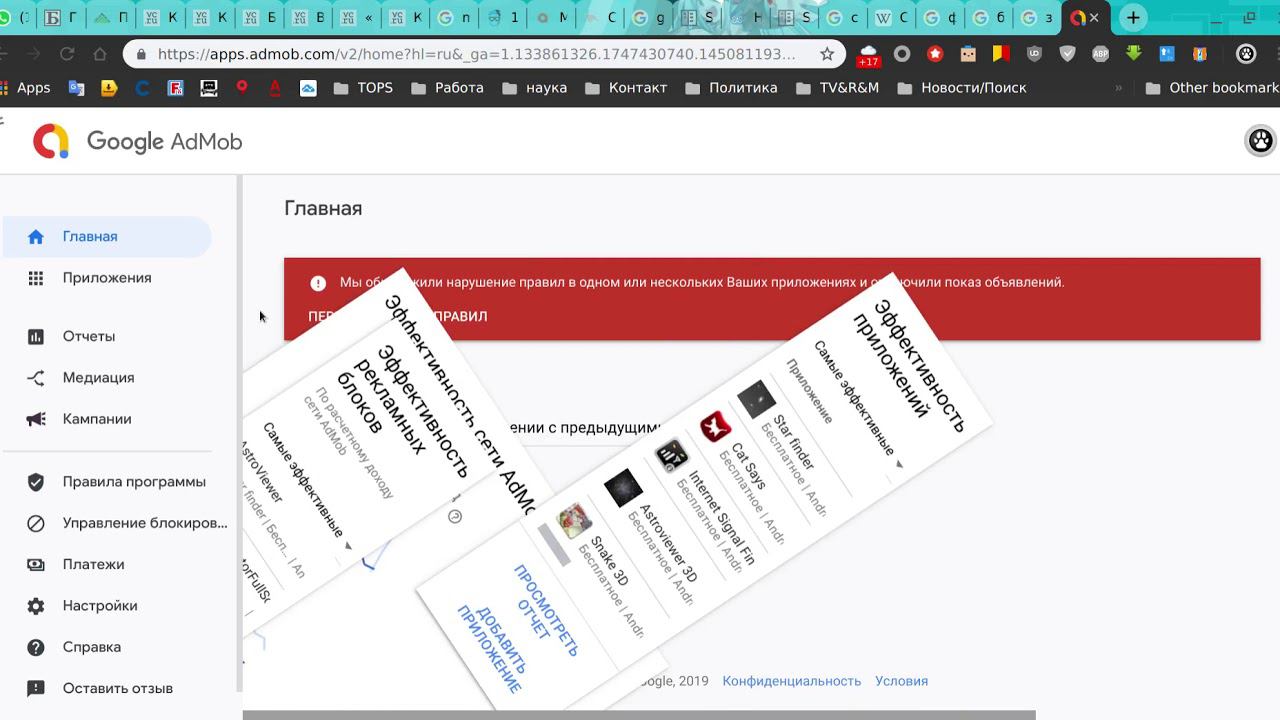This screenshot has width=1280, height=720.
Task: Click the Cat Says app thumbnail
Action: coord(715,427)
